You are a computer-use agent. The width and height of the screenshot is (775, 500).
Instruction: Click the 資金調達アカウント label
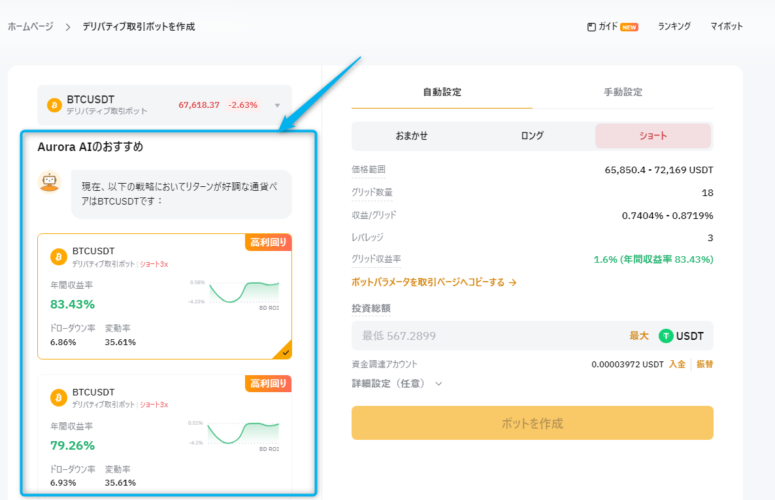point(384,364)
